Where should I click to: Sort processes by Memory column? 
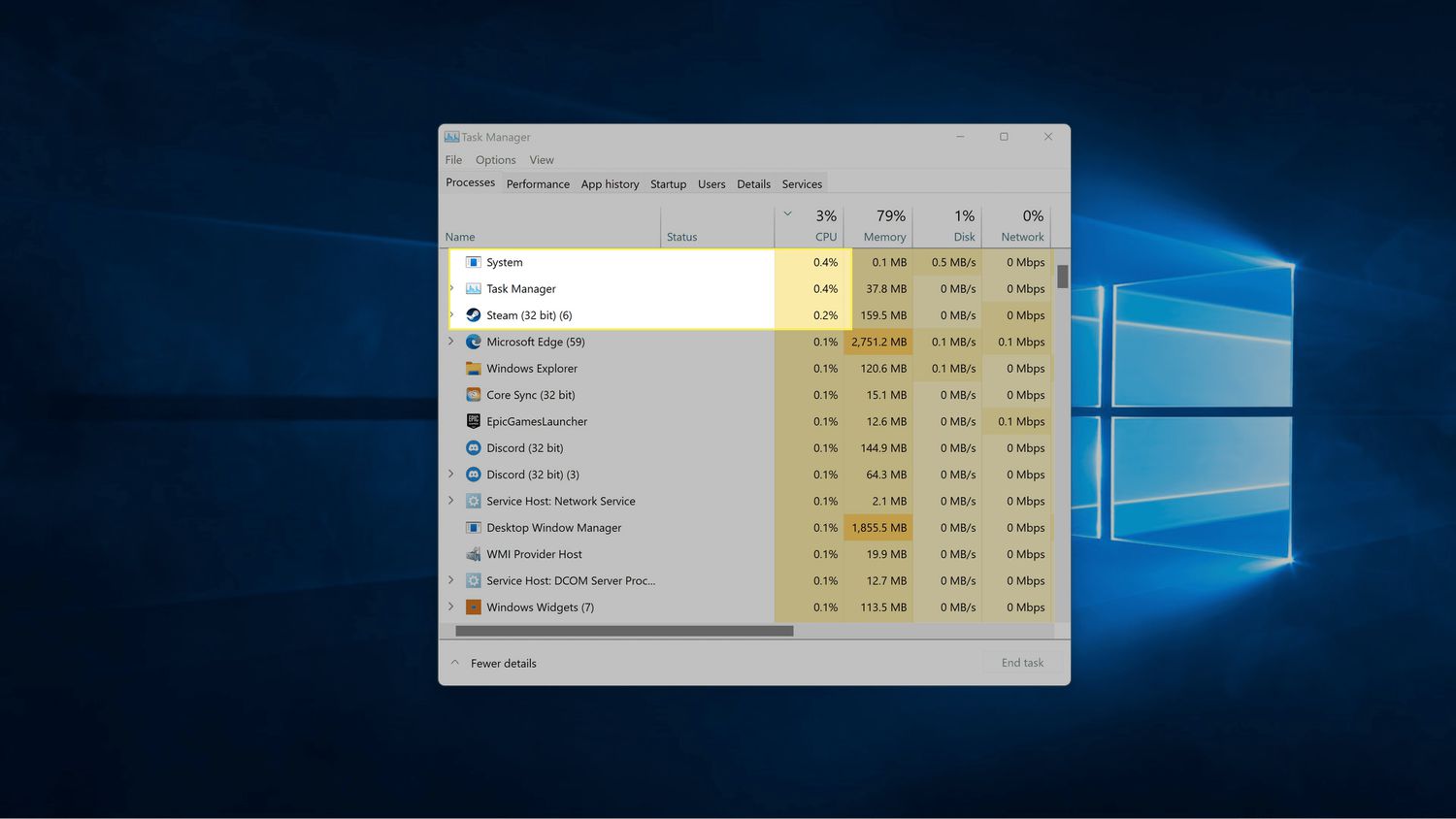883,237
